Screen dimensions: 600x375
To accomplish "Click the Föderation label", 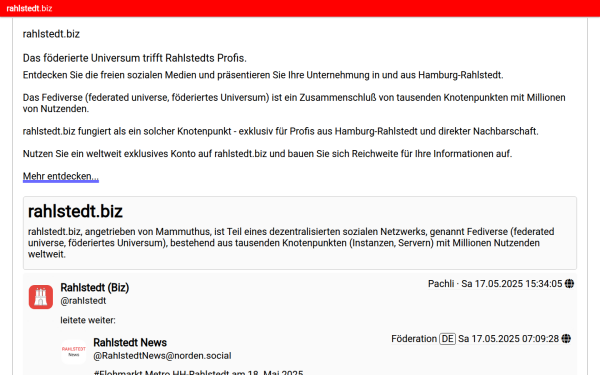I will 414,339.
